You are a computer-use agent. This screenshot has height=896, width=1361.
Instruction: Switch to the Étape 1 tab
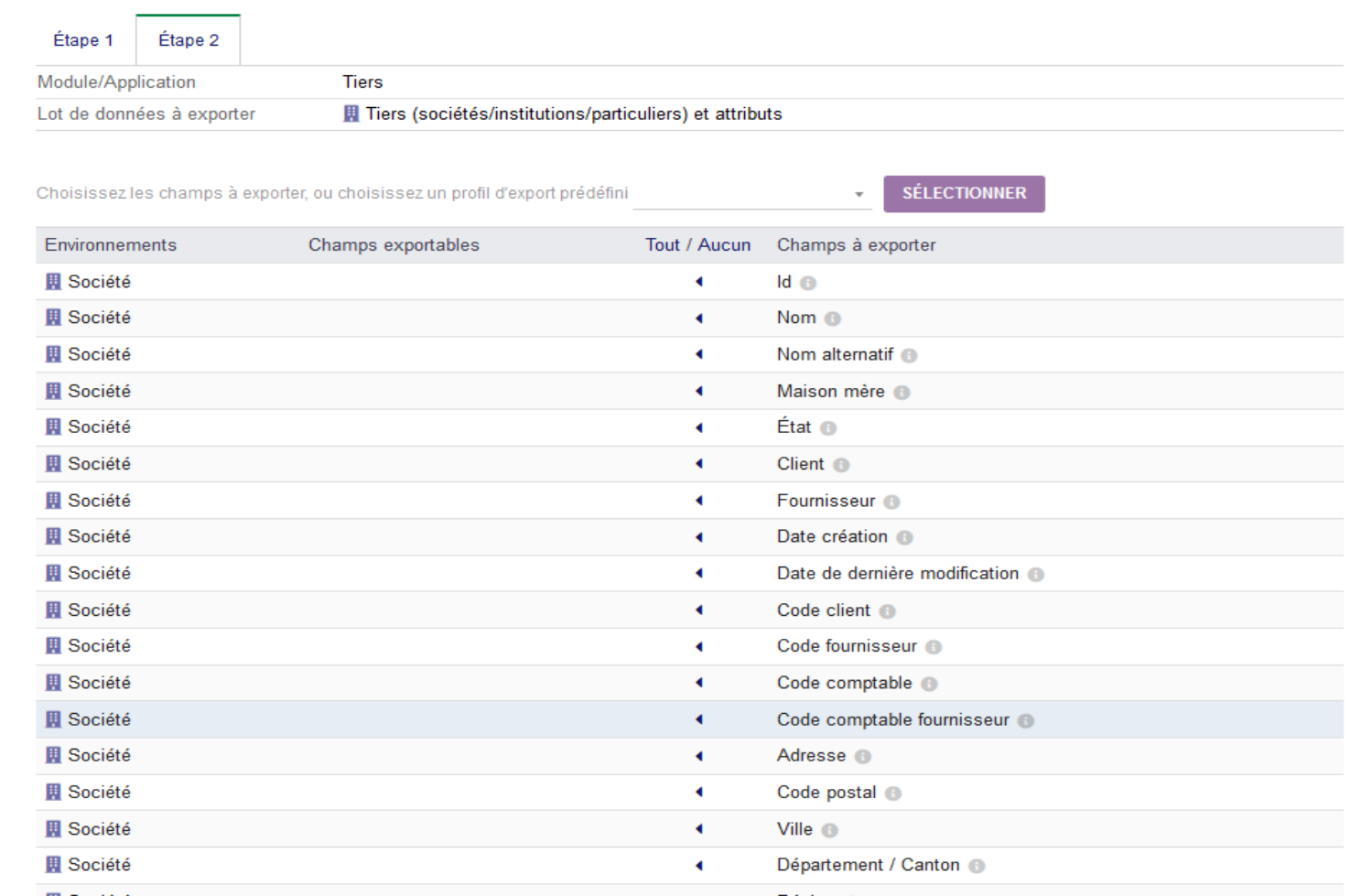coord(83,40)
